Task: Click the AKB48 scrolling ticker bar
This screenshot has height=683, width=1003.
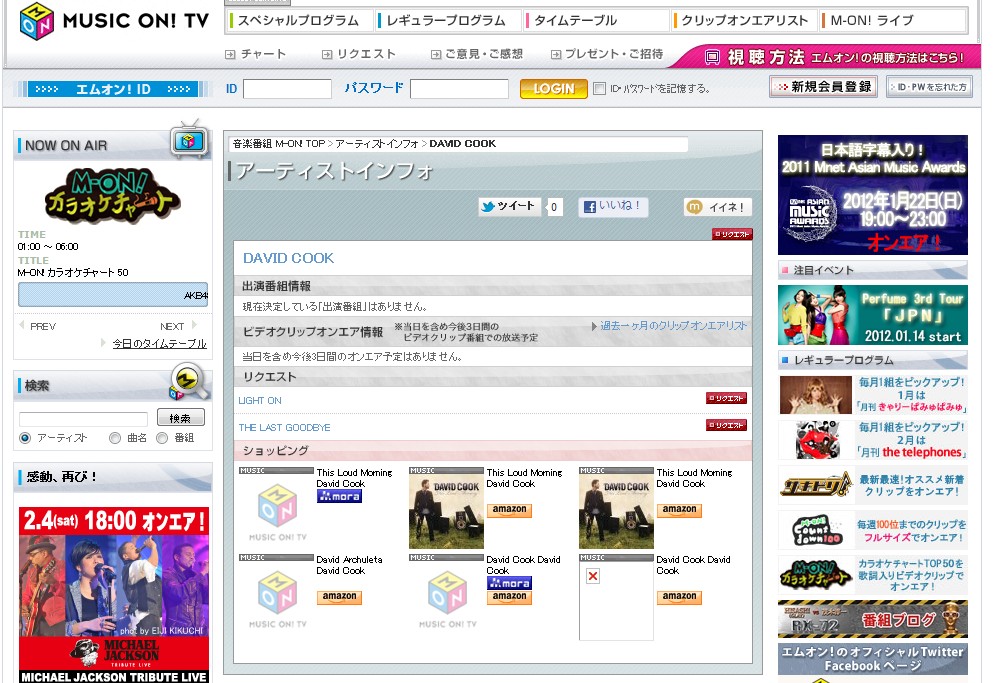Action: (113, 295)
